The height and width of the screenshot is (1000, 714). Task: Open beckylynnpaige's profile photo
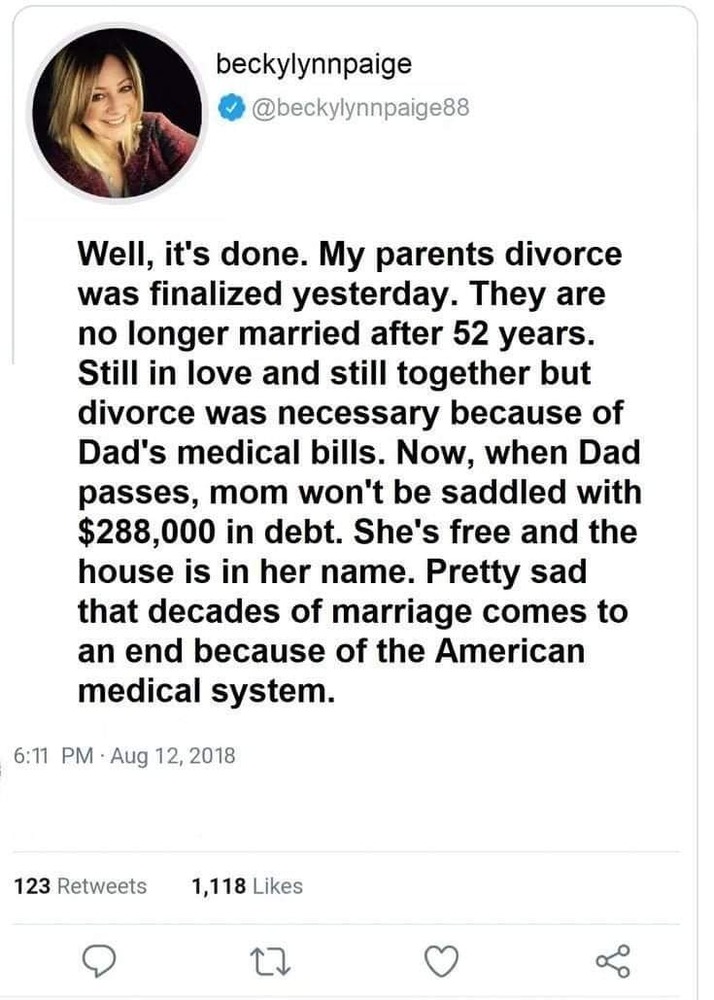(116, 112)
